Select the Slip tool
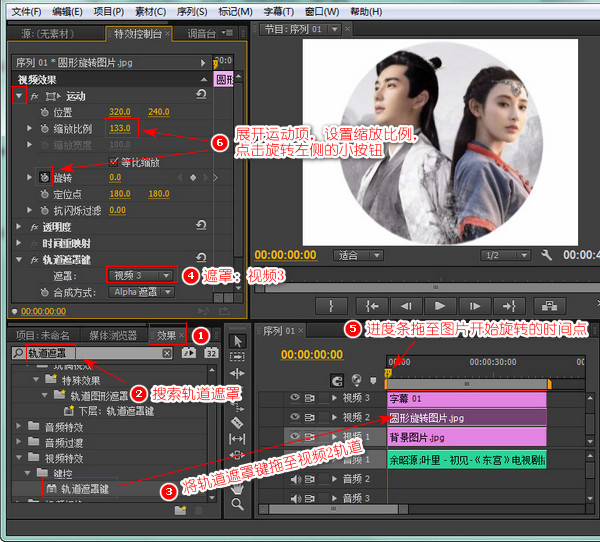The image size is (600, 542). [238, 439]
